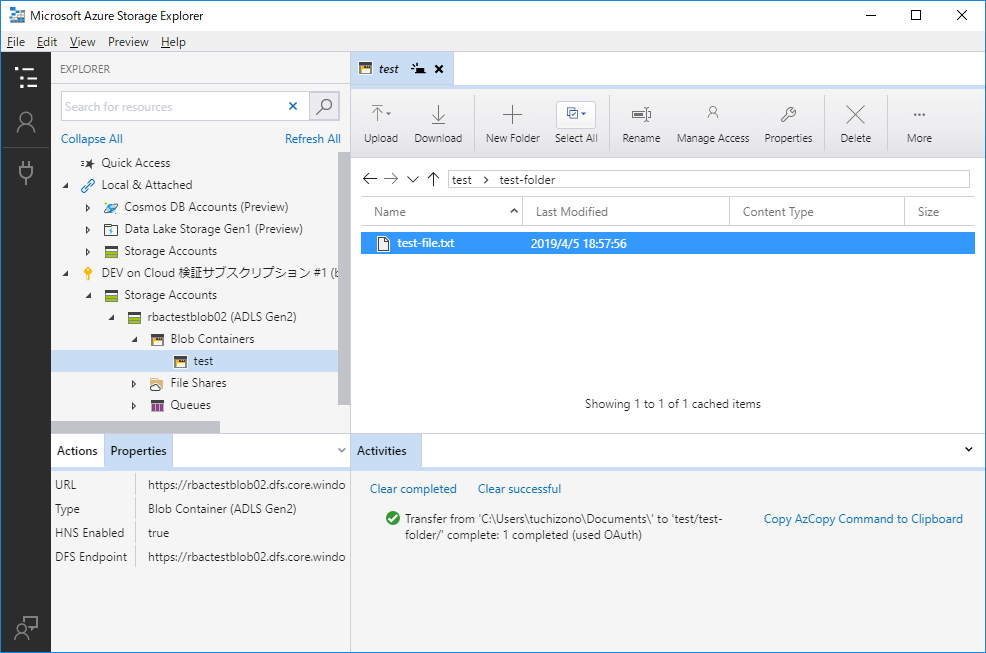Expand the Cosmos DB Accounts node
The width and height of the screenshot is (986, 653).
pos(88,208)
